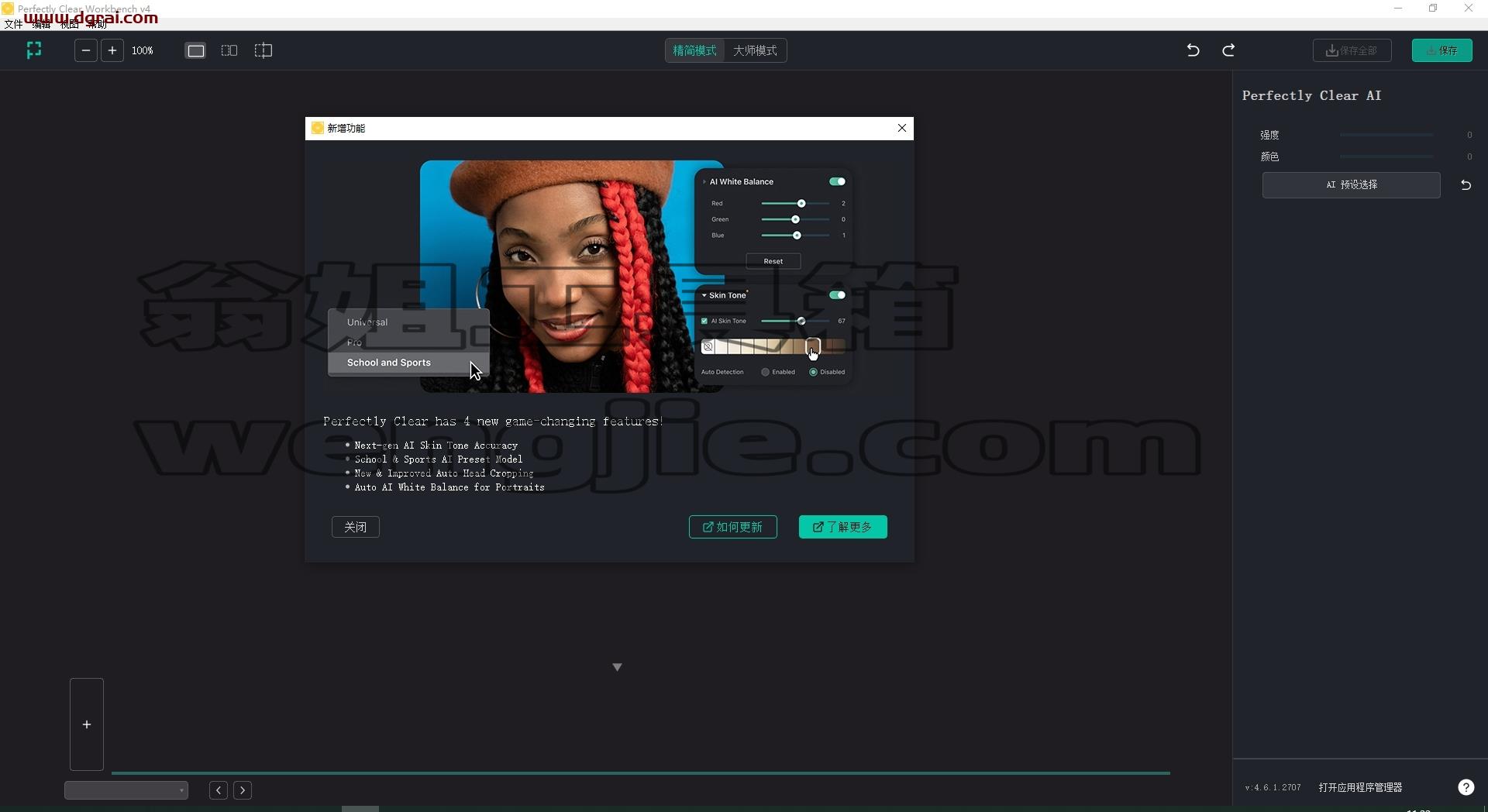Screen dimensions: 1488x812
Task: Select single image view layout icon
Action: click(196, 50)
